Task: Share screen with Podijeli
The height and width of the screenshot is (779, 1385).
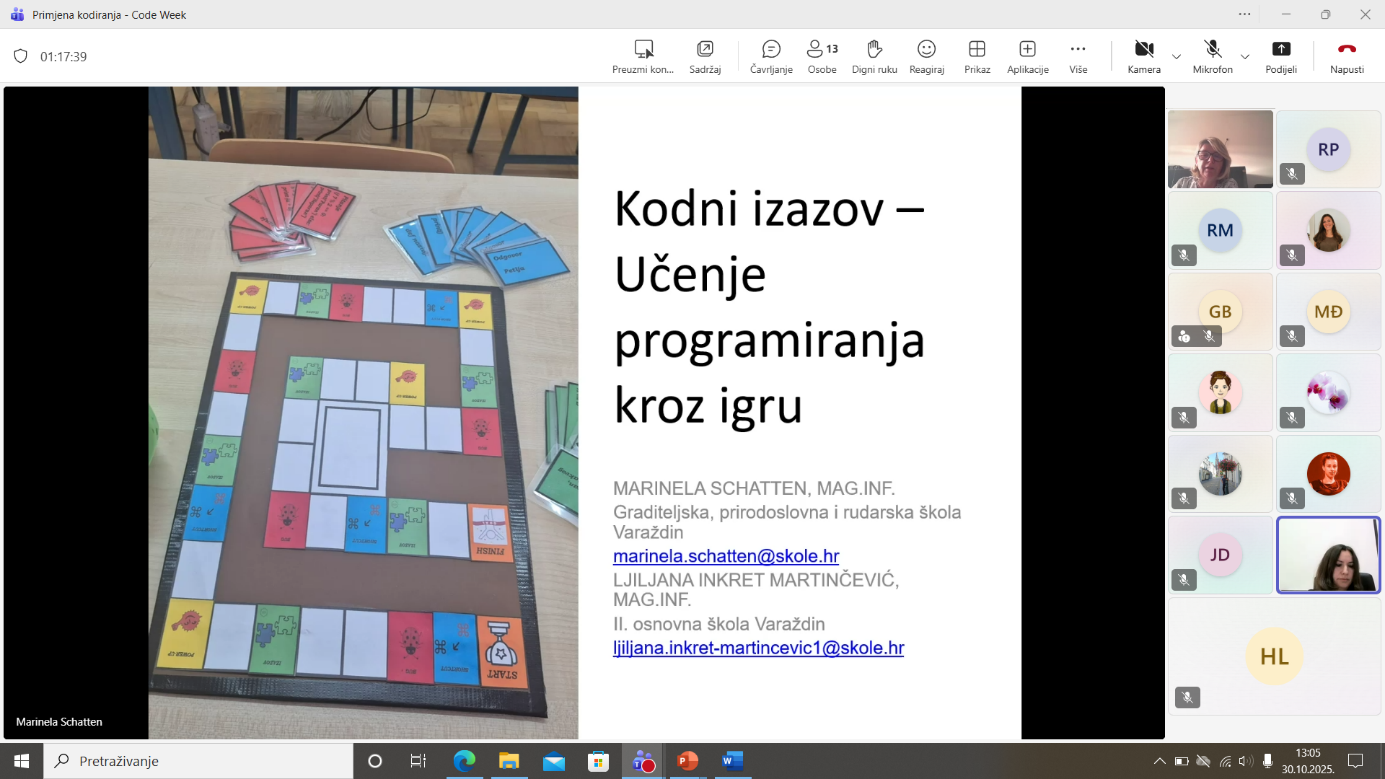Action: tap(1280, 56)
